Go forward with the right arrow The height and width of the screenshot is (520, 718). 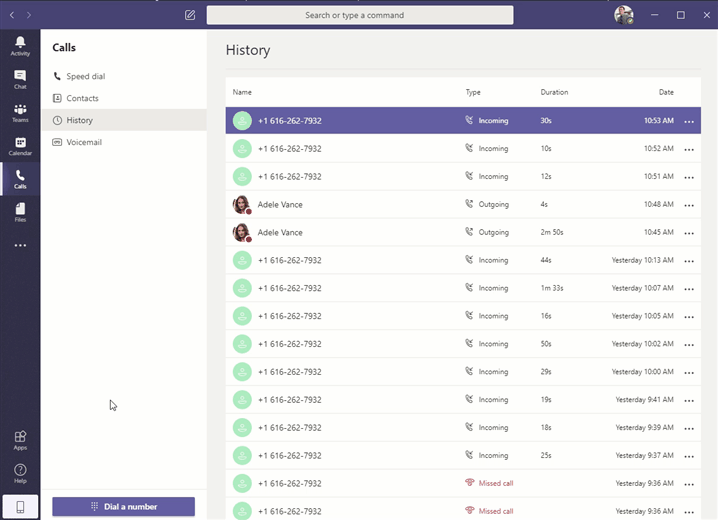(x=29, y=15)
